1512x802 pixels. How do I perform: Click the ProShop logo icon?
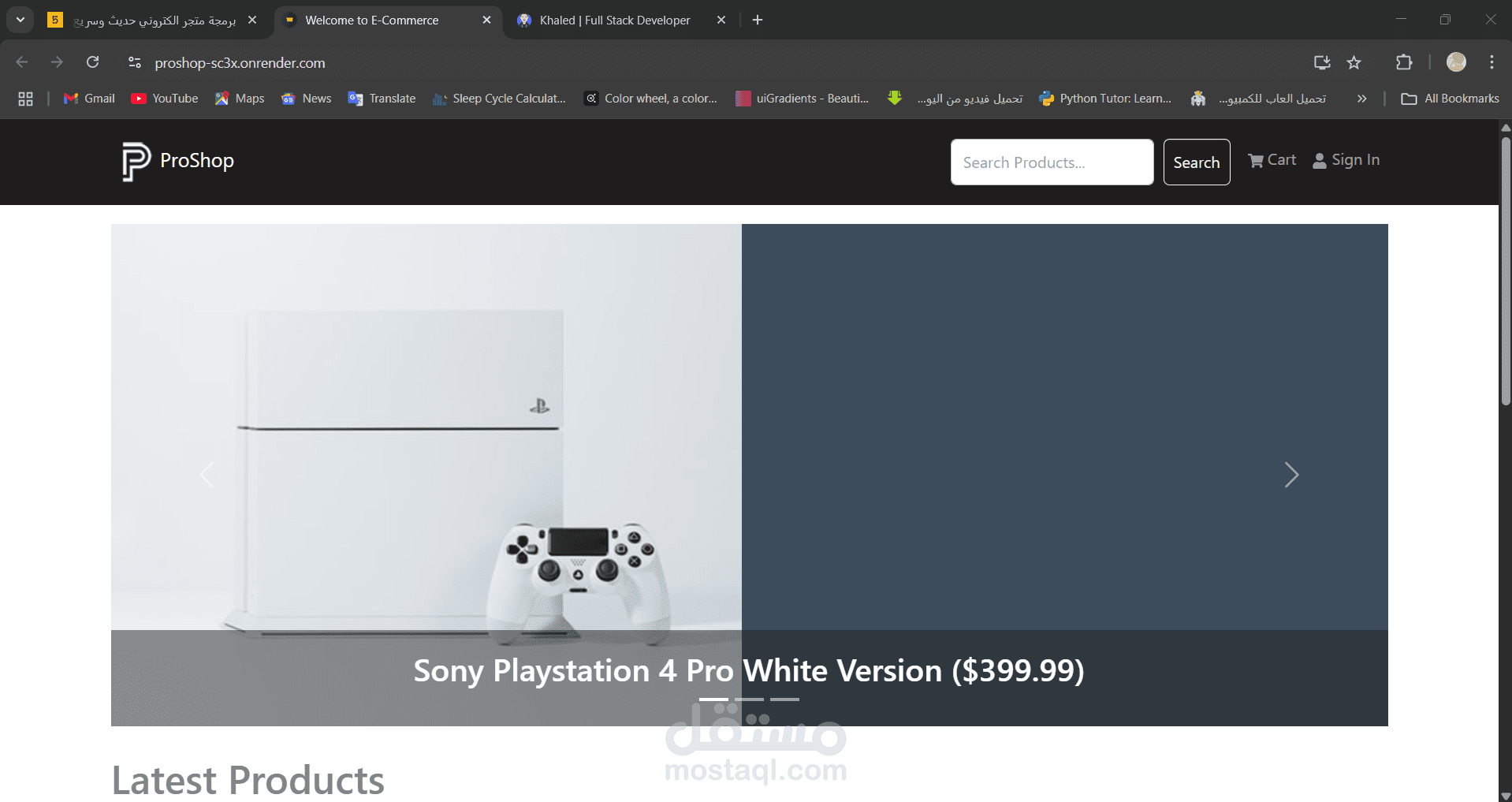click(x=136, y=161)
